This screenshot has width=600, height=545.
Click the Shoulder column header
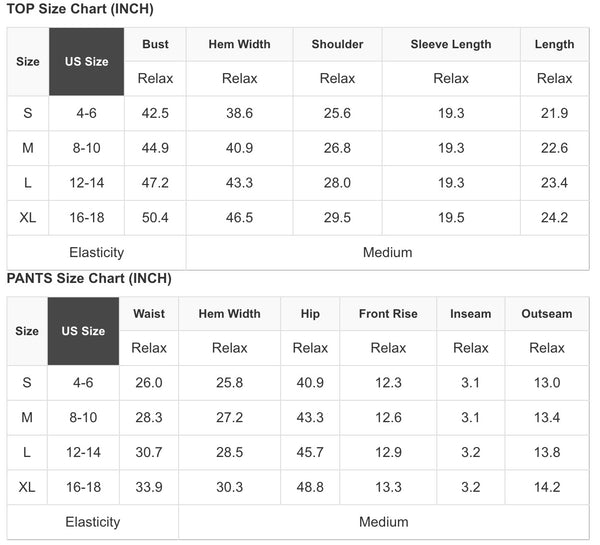pyautogui.click(x=337, y=44)
